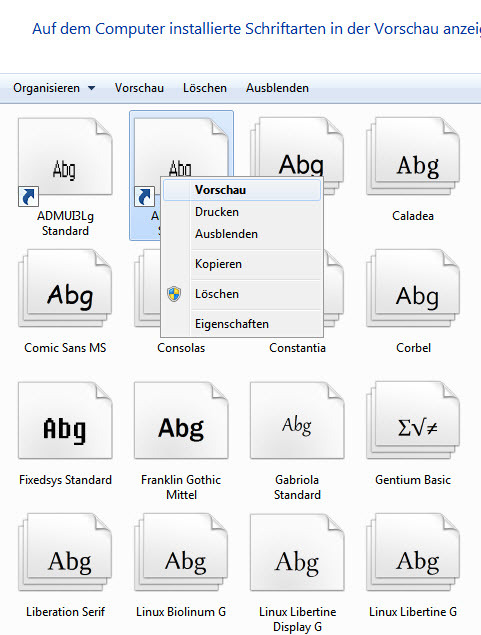Choose Vorschau in the context menu

(242, 190)
